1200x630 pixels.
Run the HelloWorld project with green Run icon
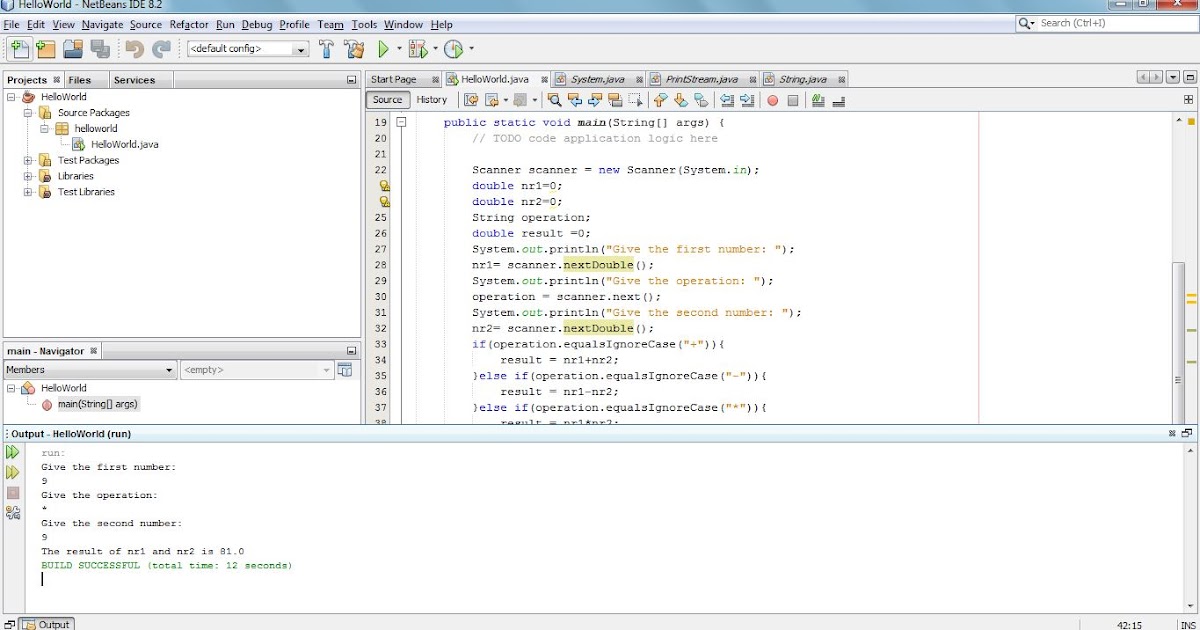[384, 48]
